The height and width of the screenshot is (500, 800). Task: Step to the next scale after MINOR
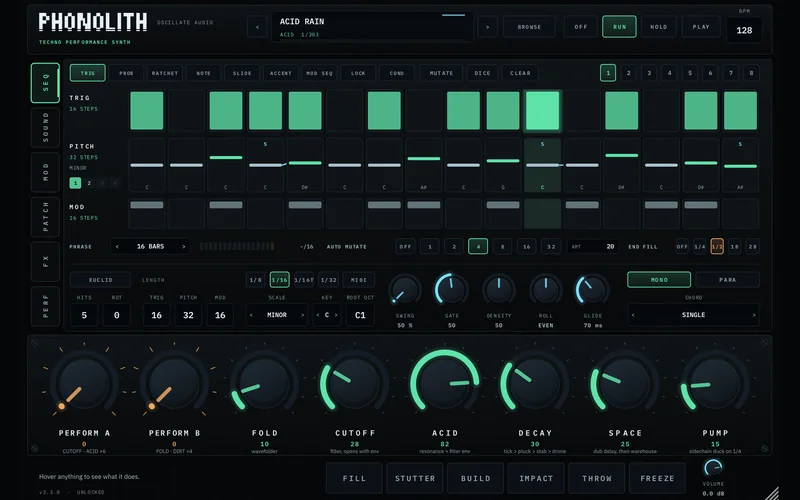303,315
